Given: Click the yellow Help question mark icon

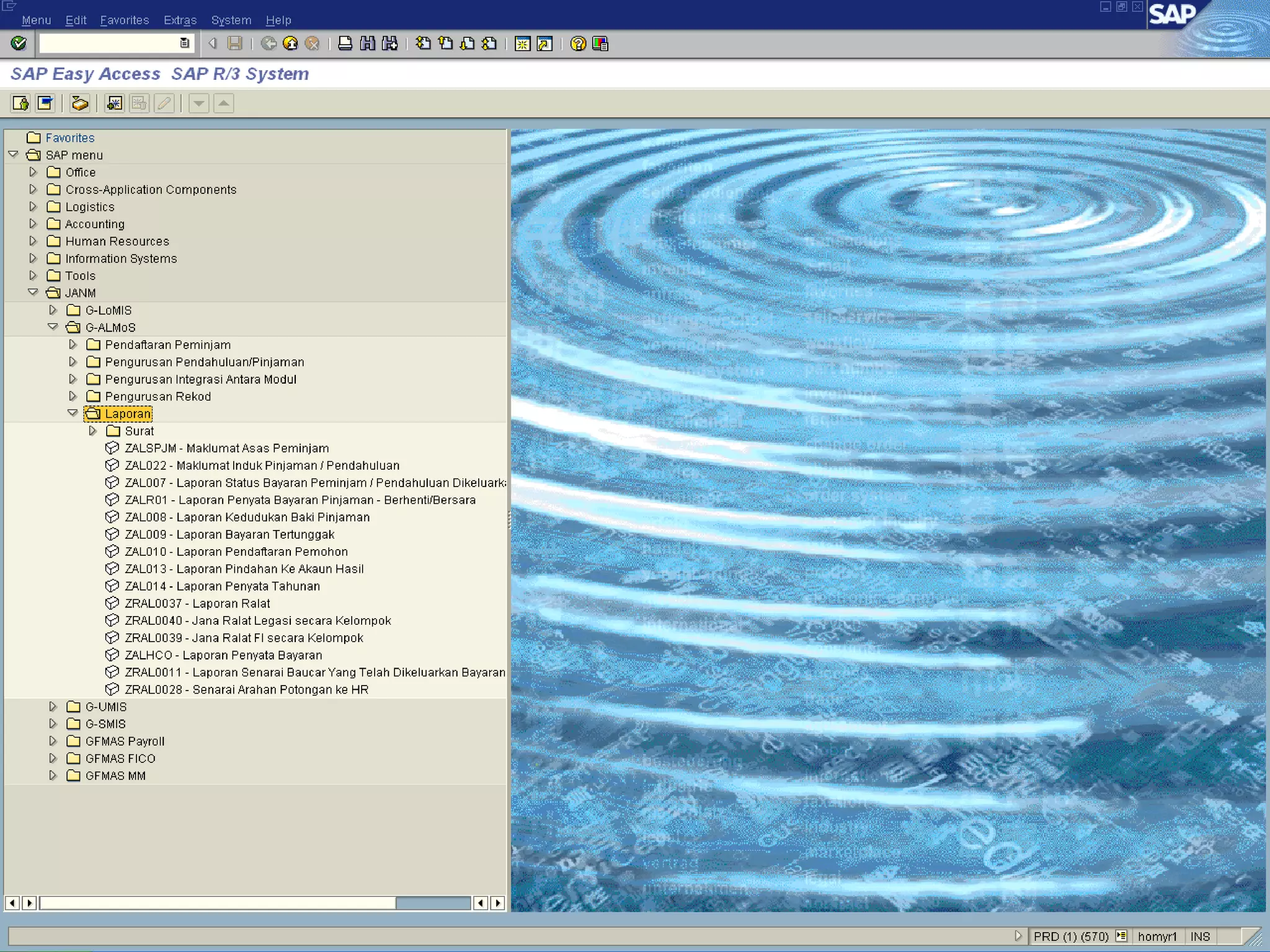Looking at the screenshot, I should (578, 43).
